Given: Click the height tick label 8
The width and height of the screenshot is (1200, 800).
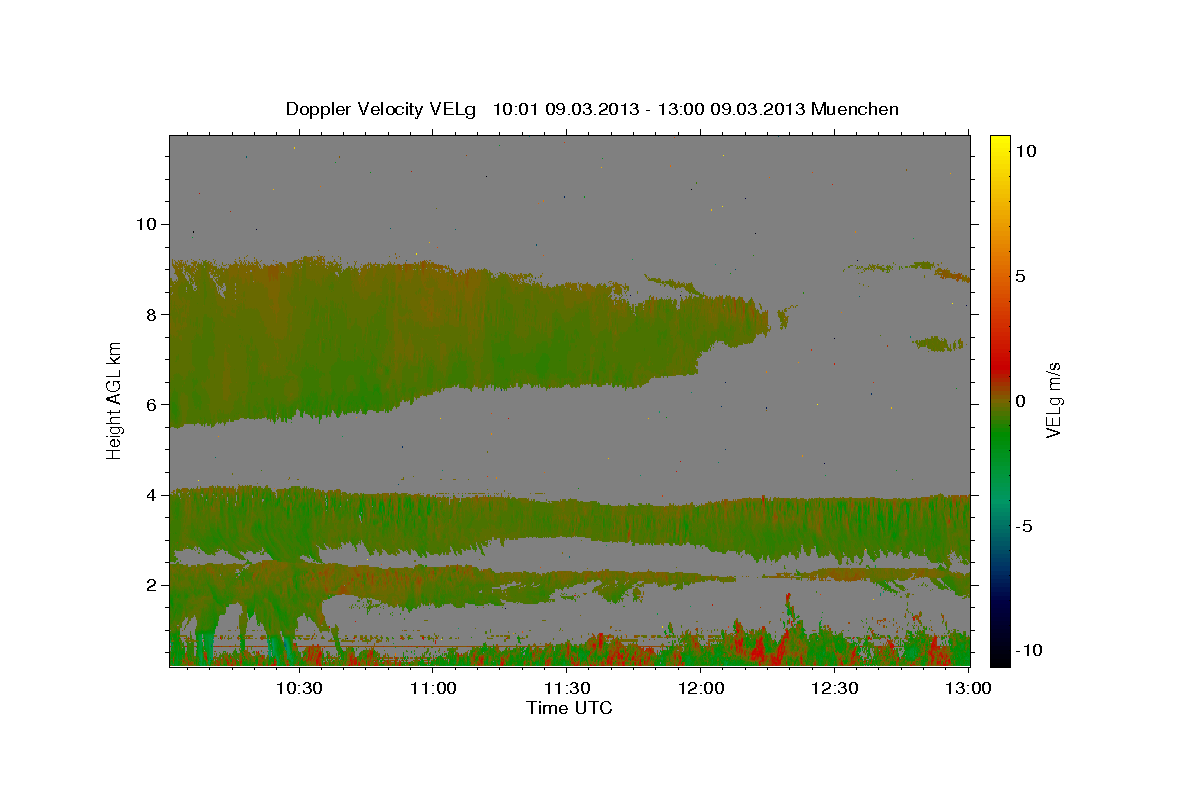Looking at the screenshot, I should pos(149,314).
